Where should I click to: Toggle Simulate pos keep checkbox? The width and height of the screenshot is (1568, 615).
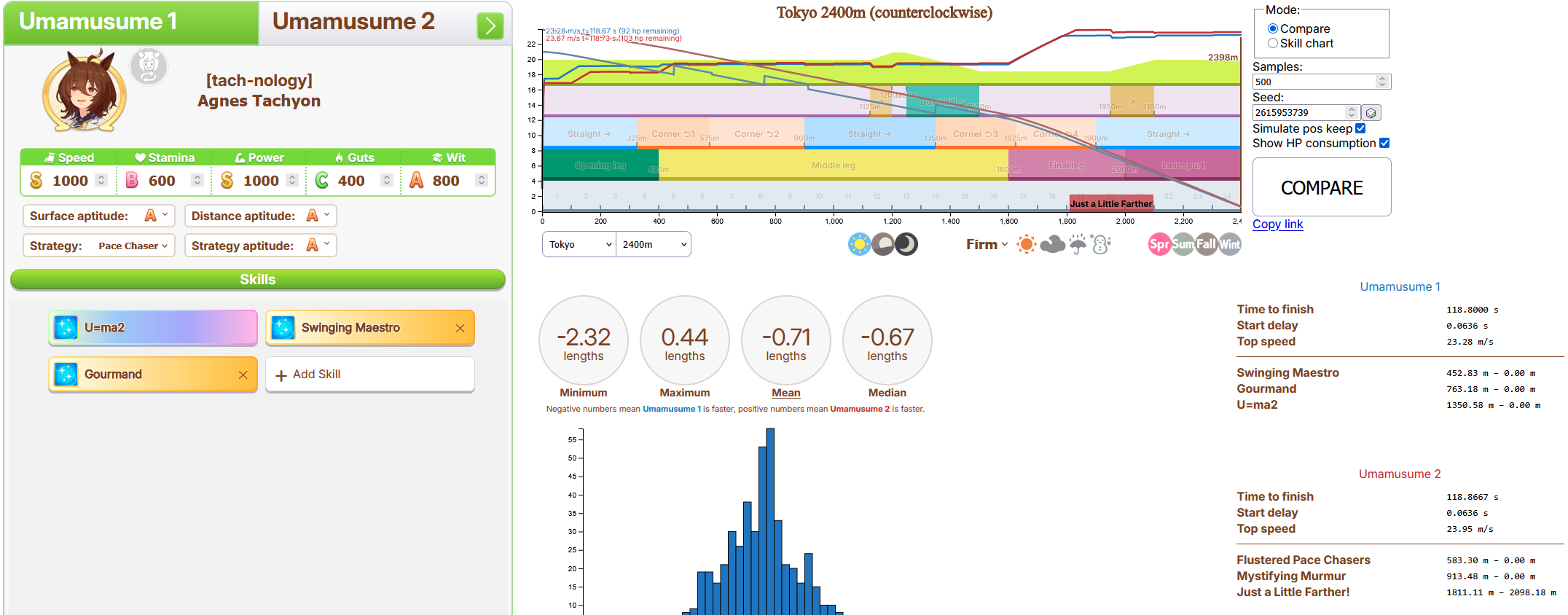(1360, 128)
